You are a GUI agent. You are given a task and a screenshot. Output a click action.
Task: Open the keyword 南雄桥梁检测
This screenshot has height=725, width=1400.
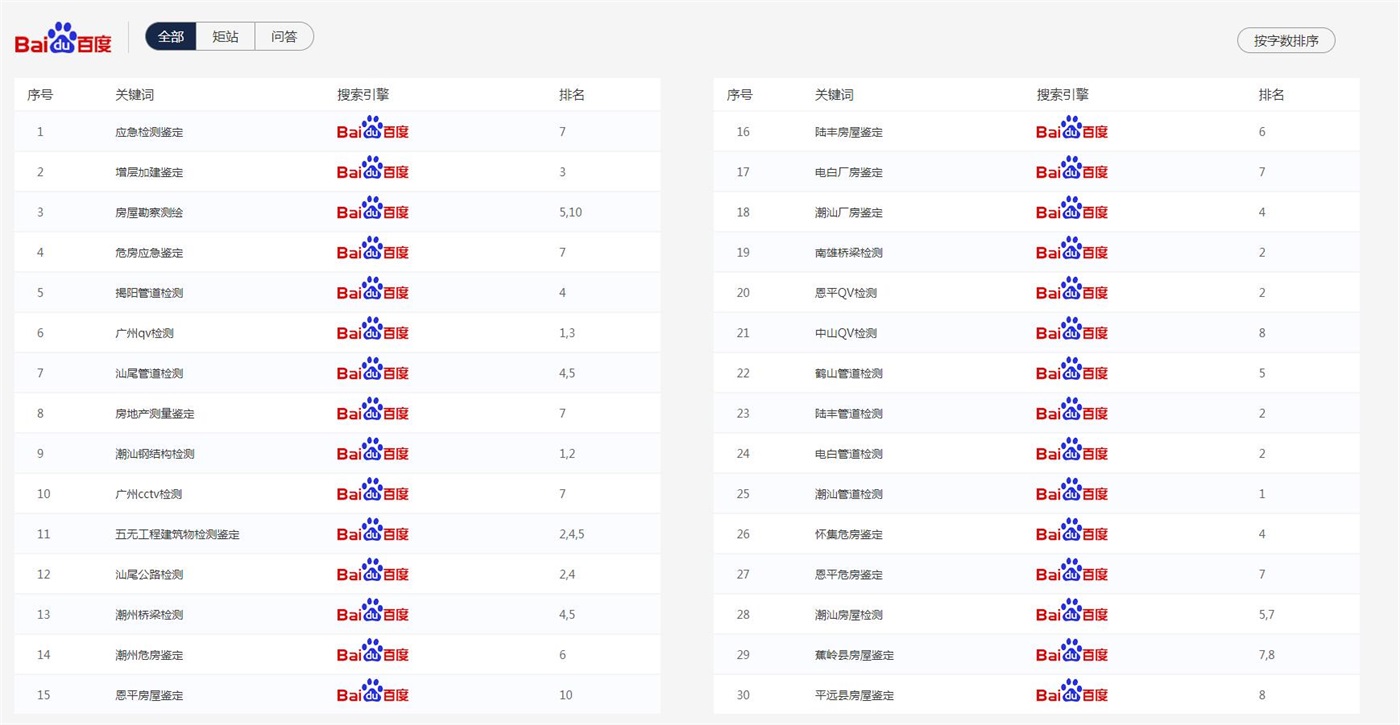849,253
